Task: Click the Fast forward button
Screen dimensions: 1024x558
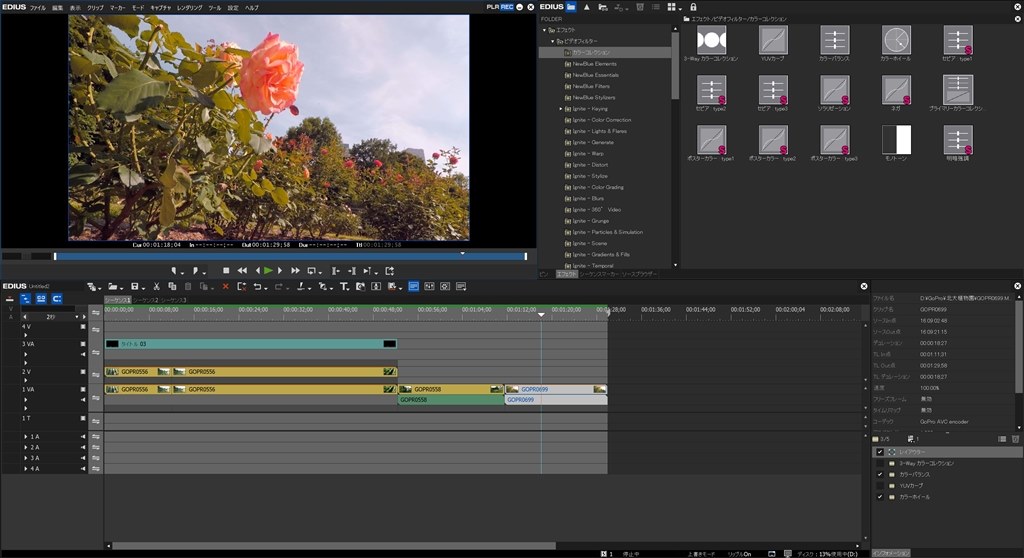Action: pyautogui.click(x=295, y=271)
